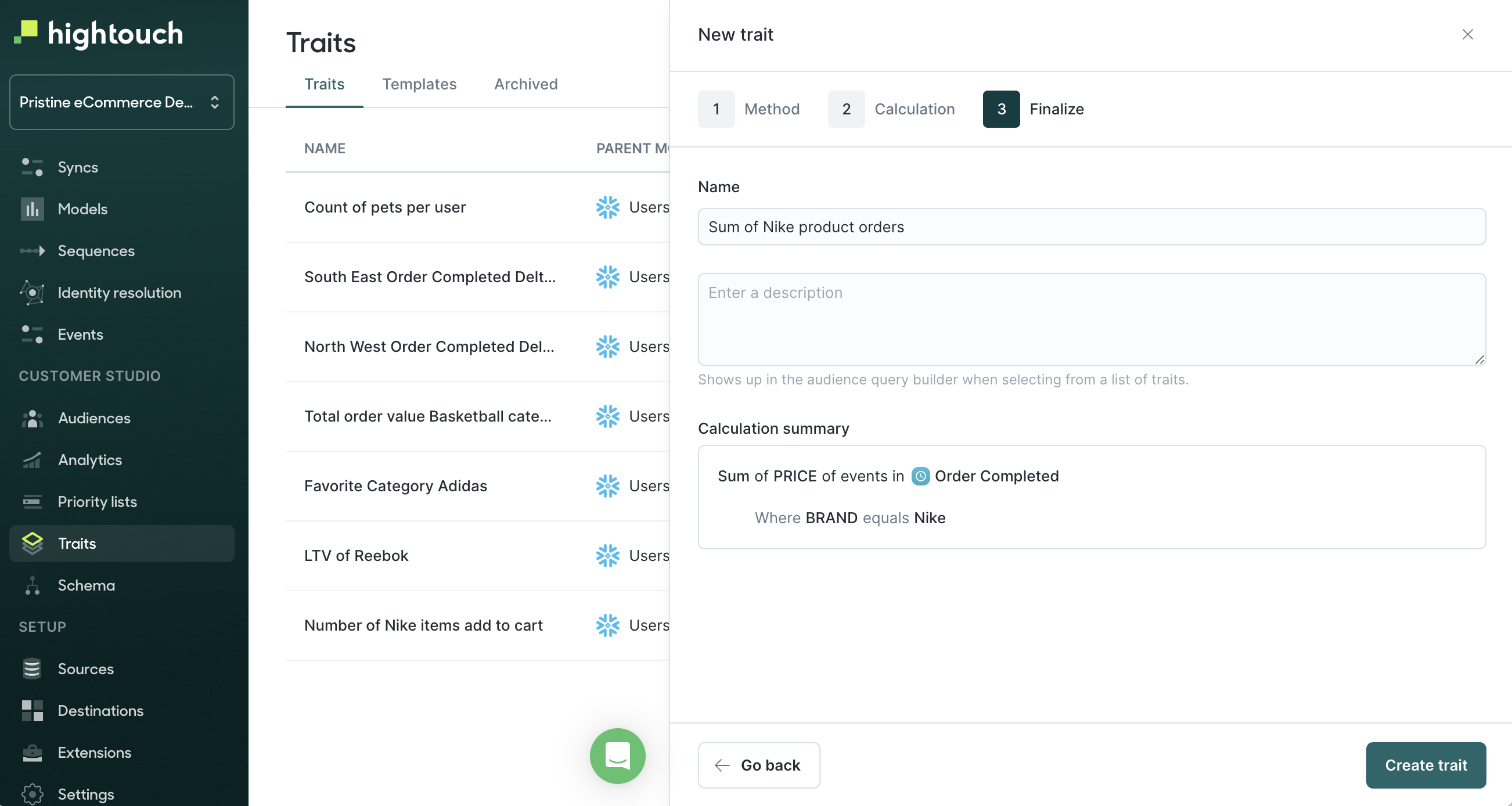
Task: Click the Audiences people icon
Action: 33,419
